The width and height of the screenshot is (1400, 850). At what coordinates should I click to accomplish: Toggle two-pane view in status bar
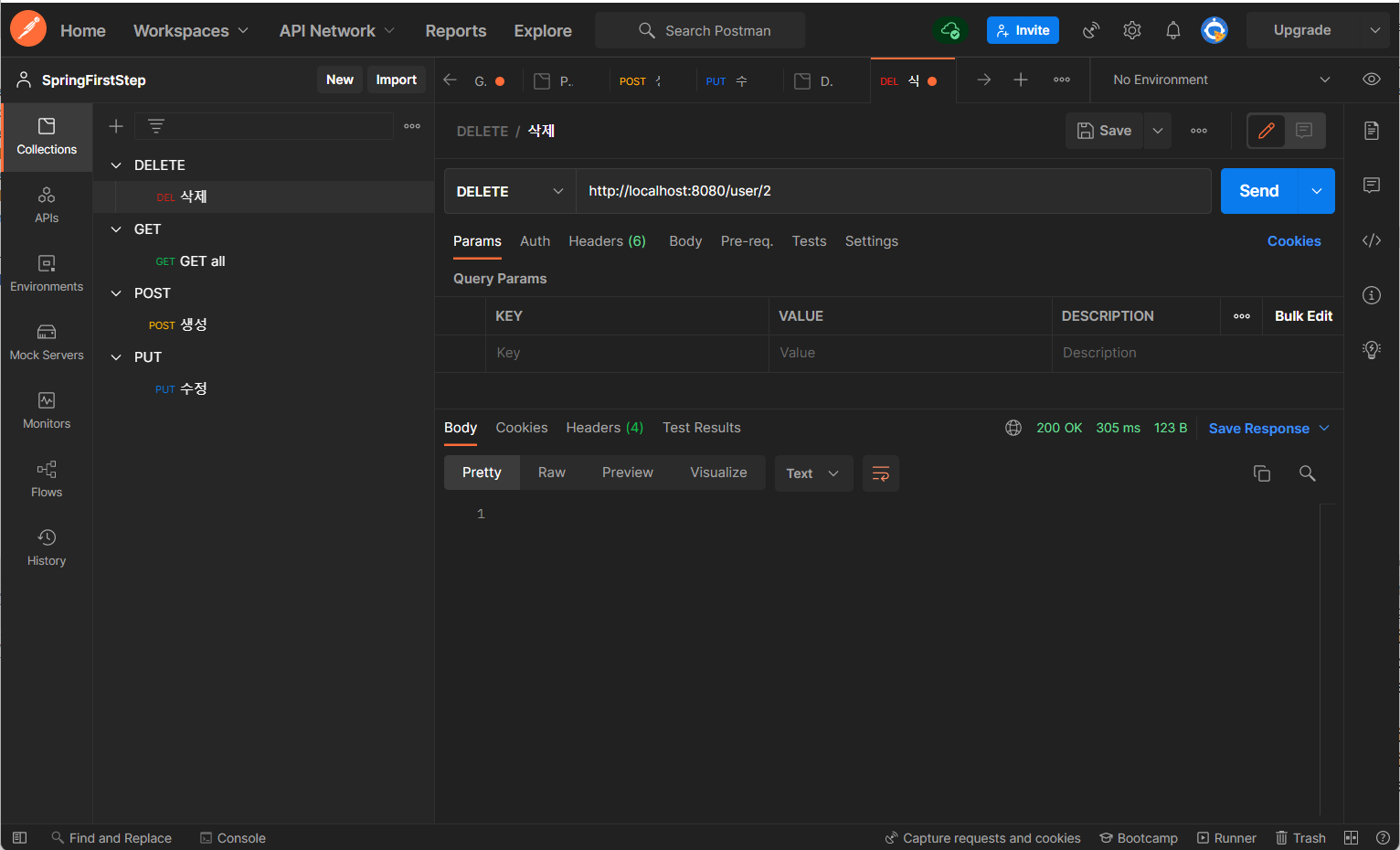(x=1352, y=837)
